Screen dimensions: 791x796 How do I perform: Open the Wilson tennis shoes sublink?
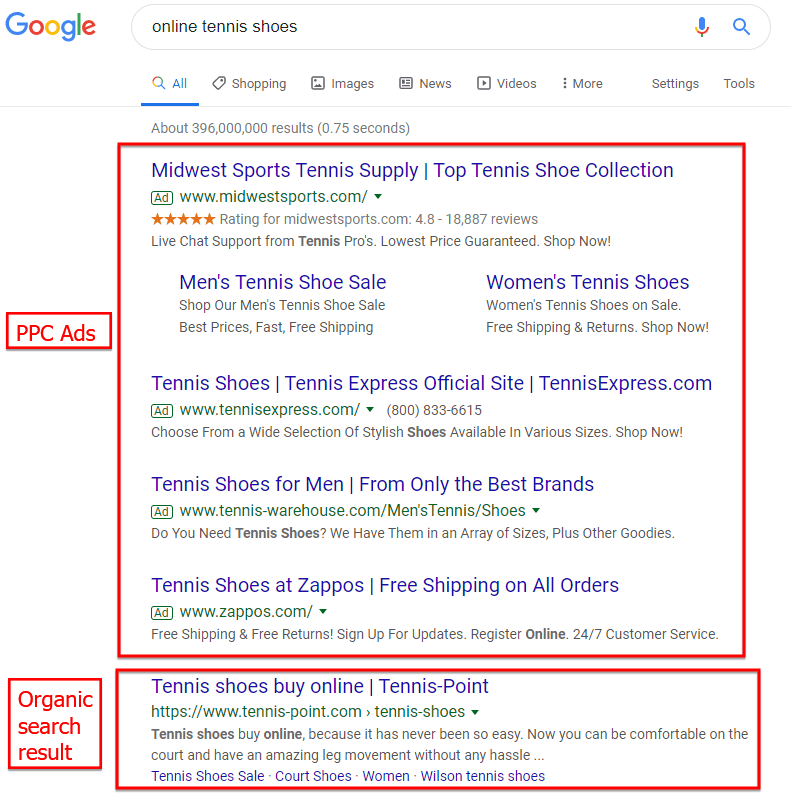483,776
